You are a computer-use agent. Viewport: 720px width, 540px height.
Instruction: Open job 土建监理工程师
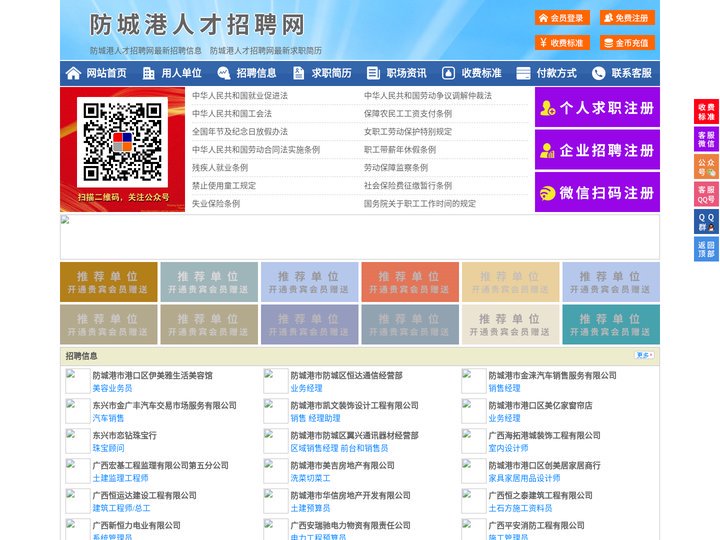click(120, 478)
